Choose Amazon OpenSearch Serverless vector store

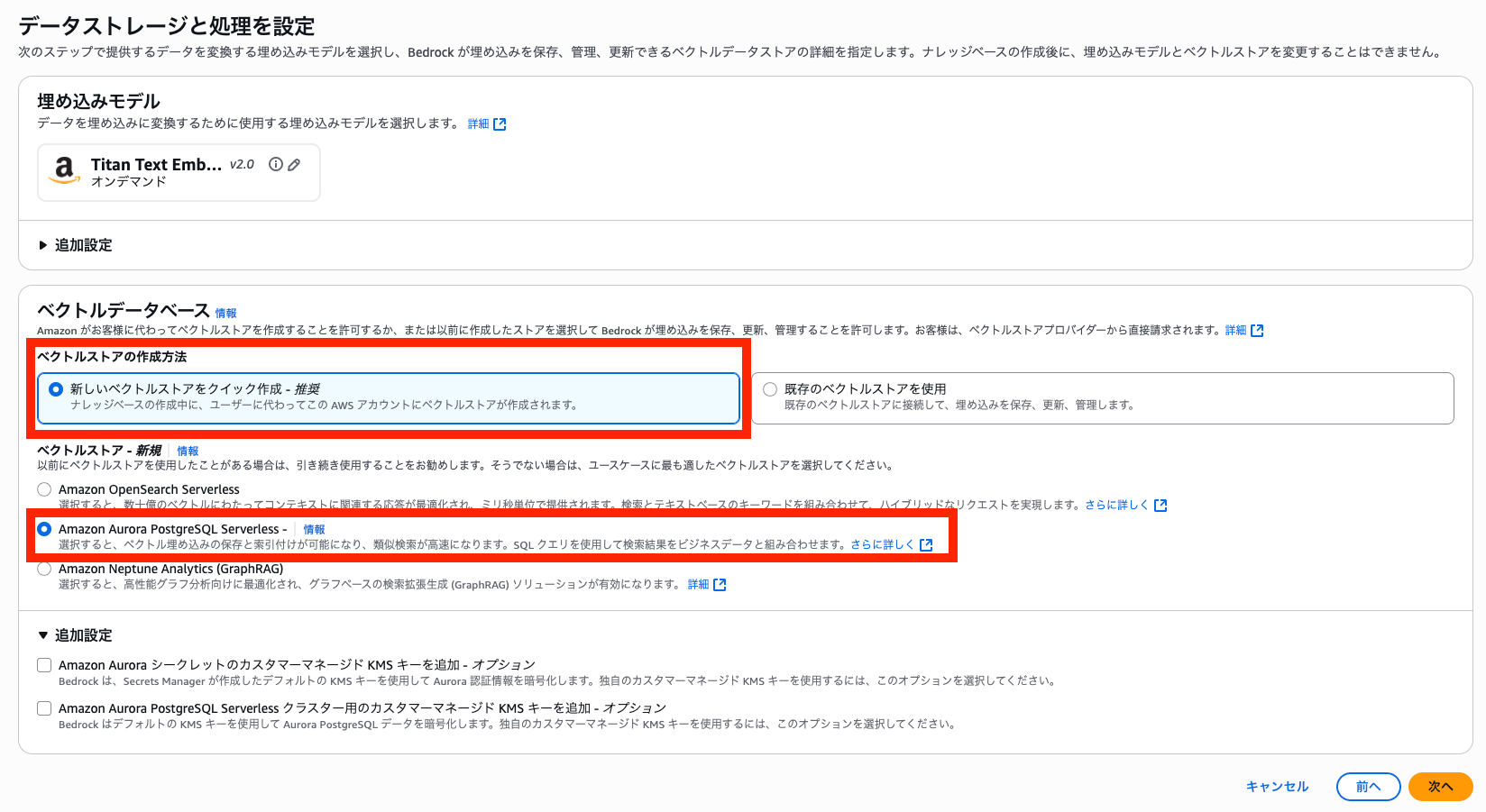pyautogui.click(x=44, y=489)
